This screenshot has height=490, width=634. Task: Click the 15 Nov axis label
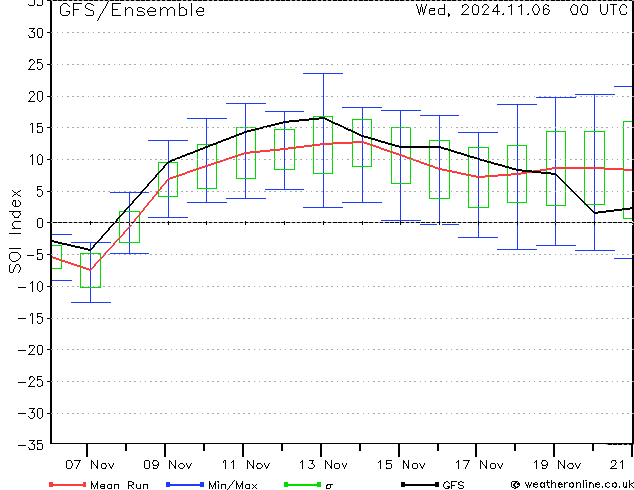tap(402, 465)
